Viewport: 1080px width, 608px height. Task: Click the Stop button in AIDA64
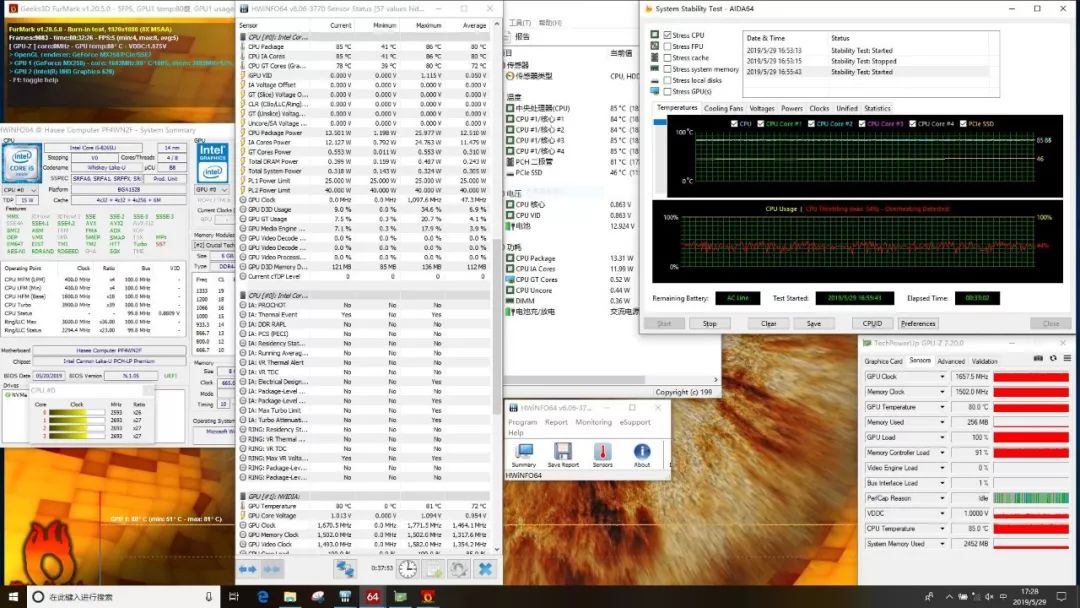point(709,323)
